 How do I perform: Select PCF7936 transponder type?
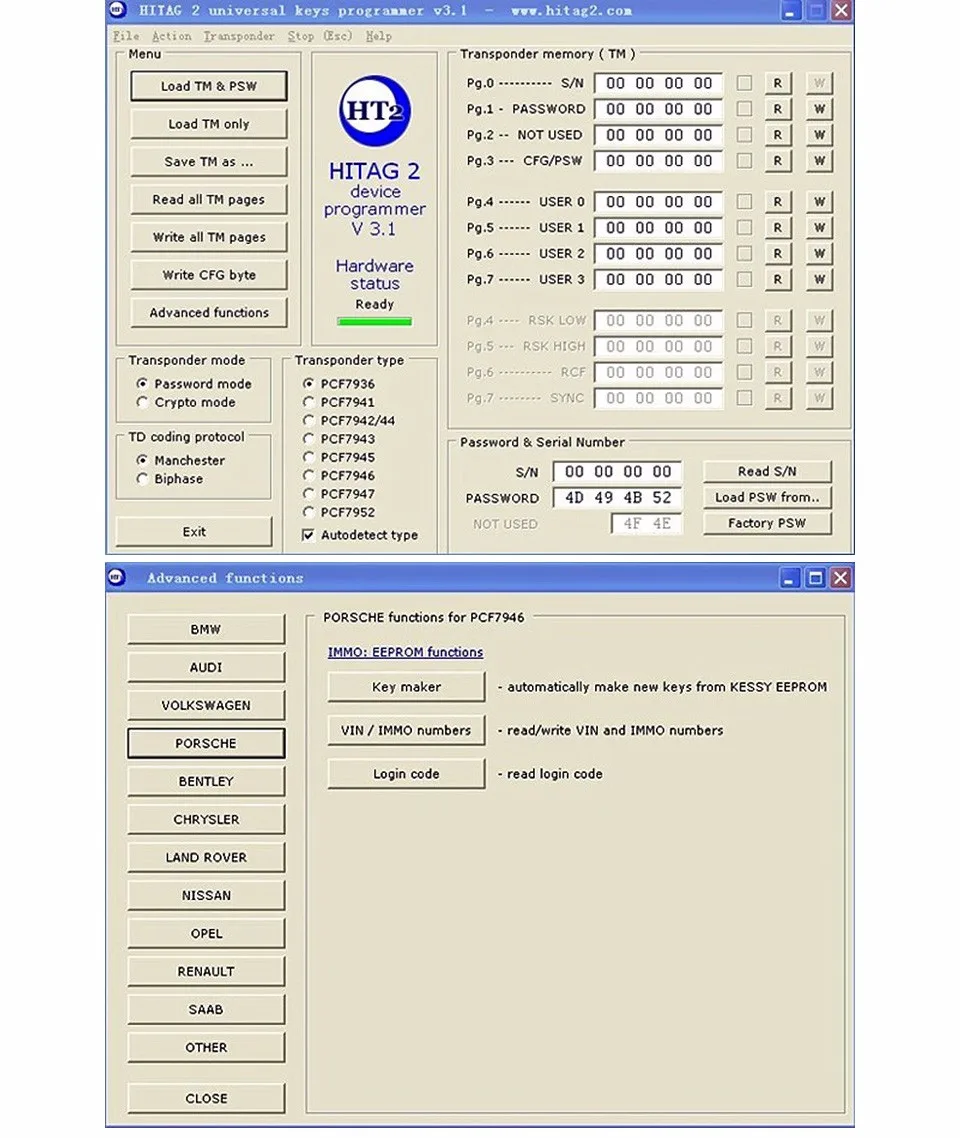click(x=308, y=383)
